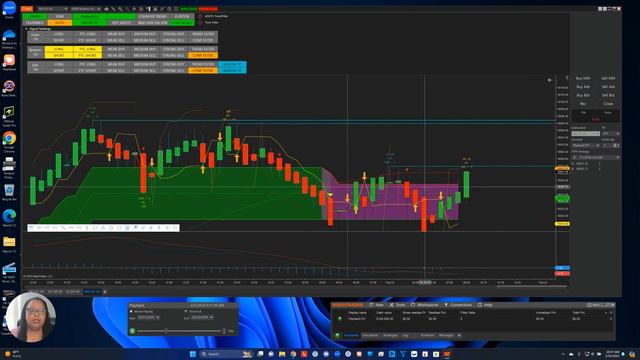Select the Market Replay radio option

(131, 311)
